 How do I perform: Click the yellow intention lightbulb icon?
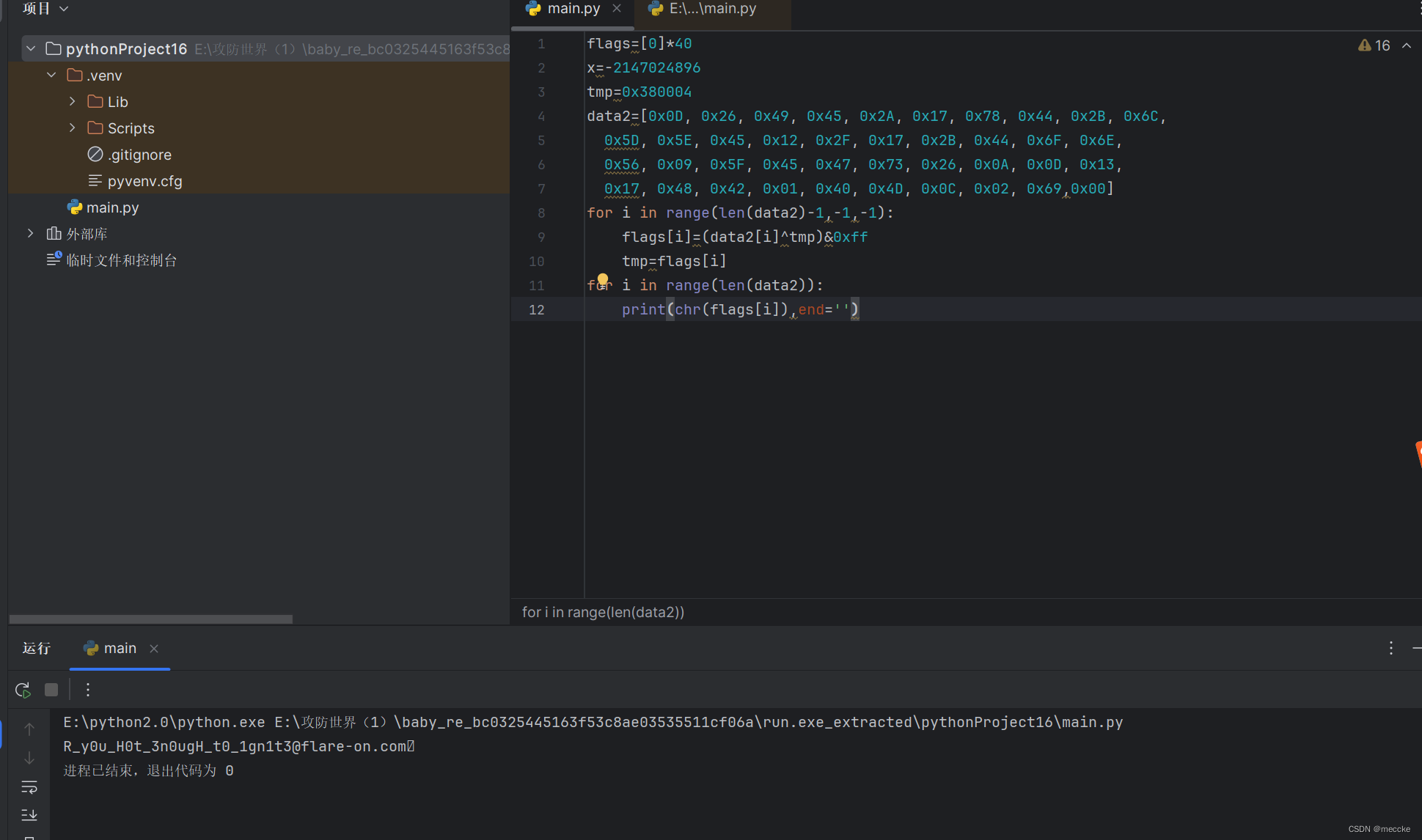point(603,279)
